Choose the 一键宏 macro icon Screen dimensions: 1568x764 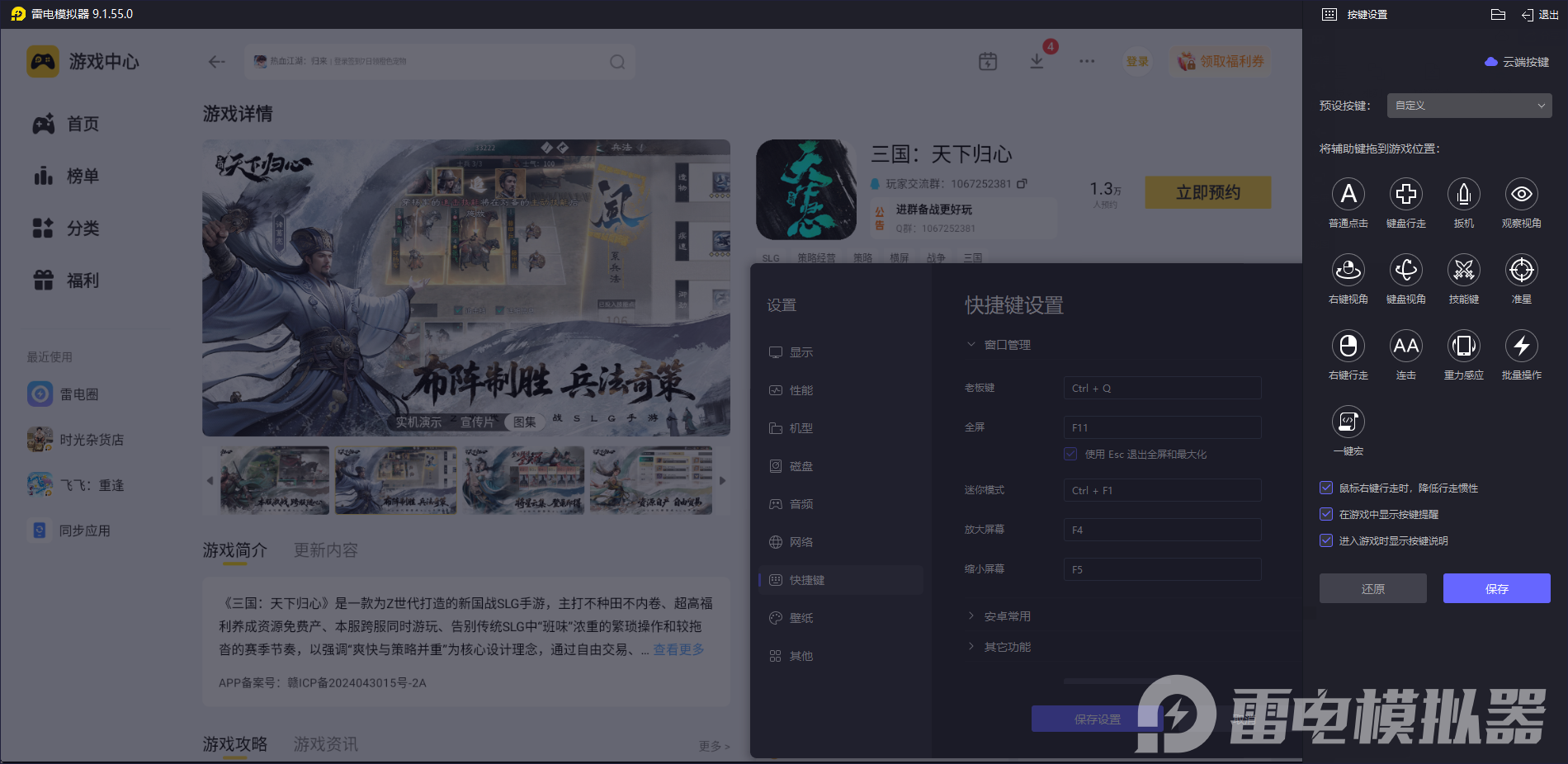click(x=1348, y=422)
